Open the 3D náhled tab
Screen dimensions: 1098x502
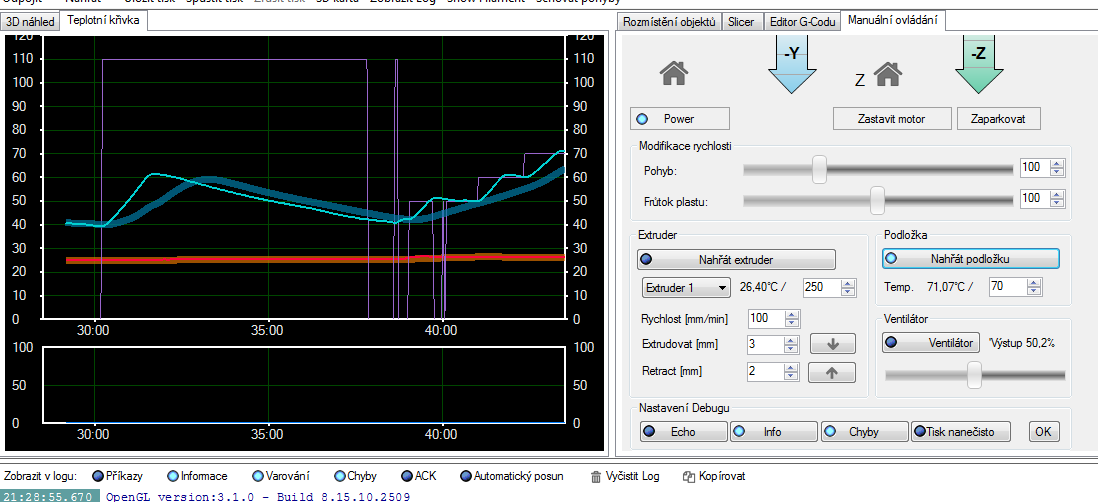pyautogui.click(x=30, y=20)
